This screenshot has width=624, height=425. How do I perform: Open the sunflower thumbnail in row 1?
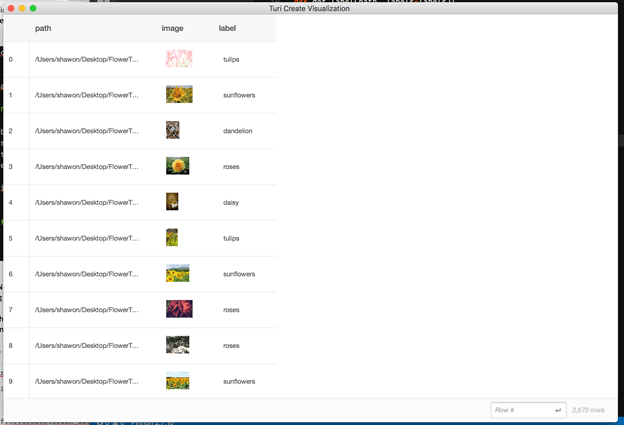179,94
